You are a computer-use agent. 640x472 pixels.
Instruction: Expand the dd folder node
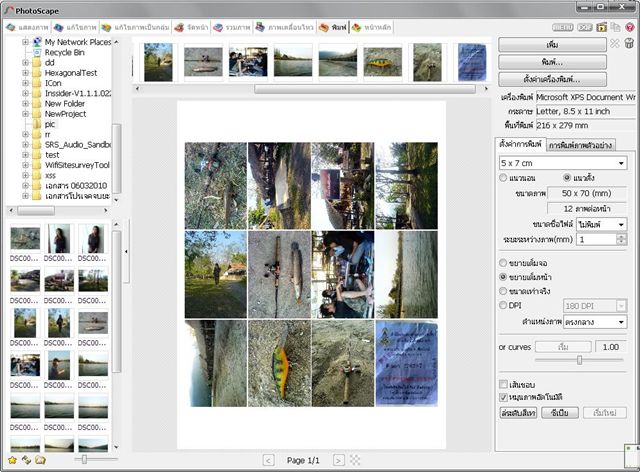(x=25, y=62)
